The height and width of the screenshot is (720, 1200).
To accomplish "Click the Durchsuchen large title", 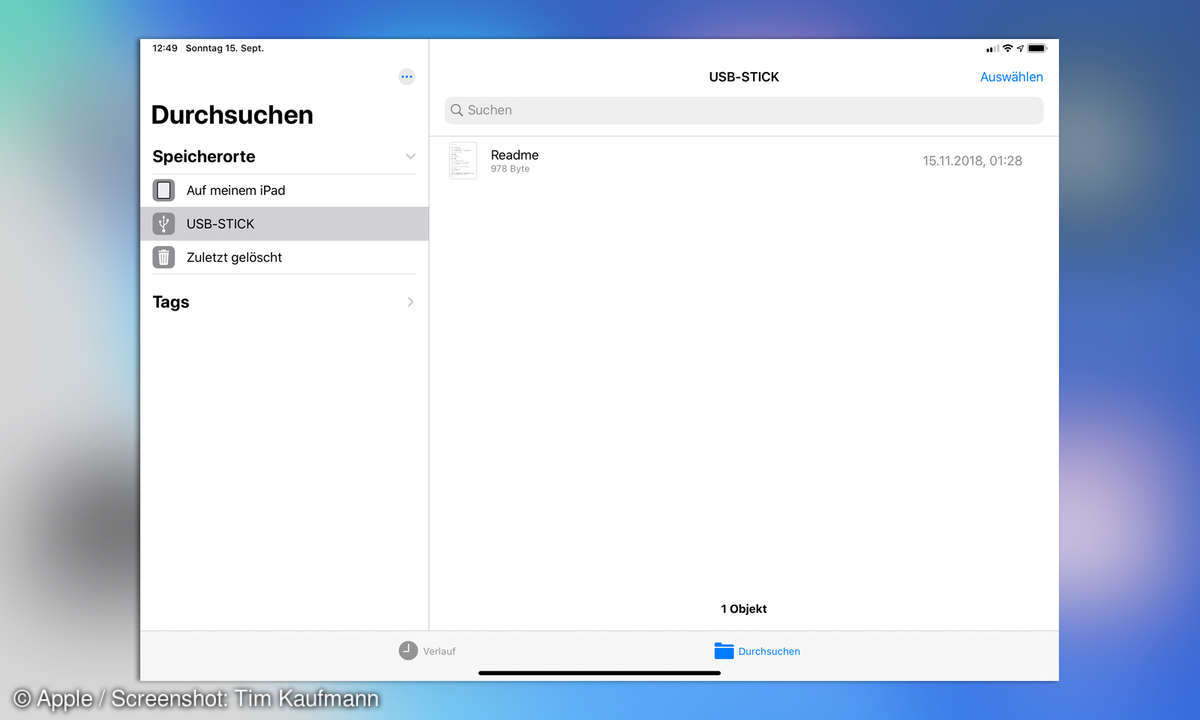I will [232, 115].
